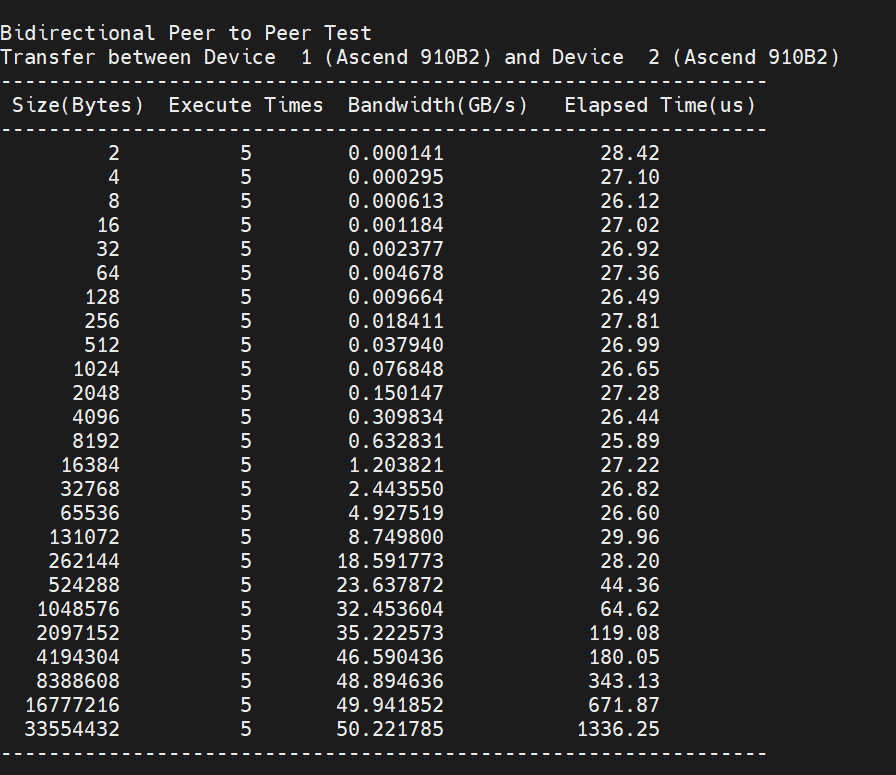Click the bandwidth value 4.927519
This screenshot has width=896, height=775.
395,513
